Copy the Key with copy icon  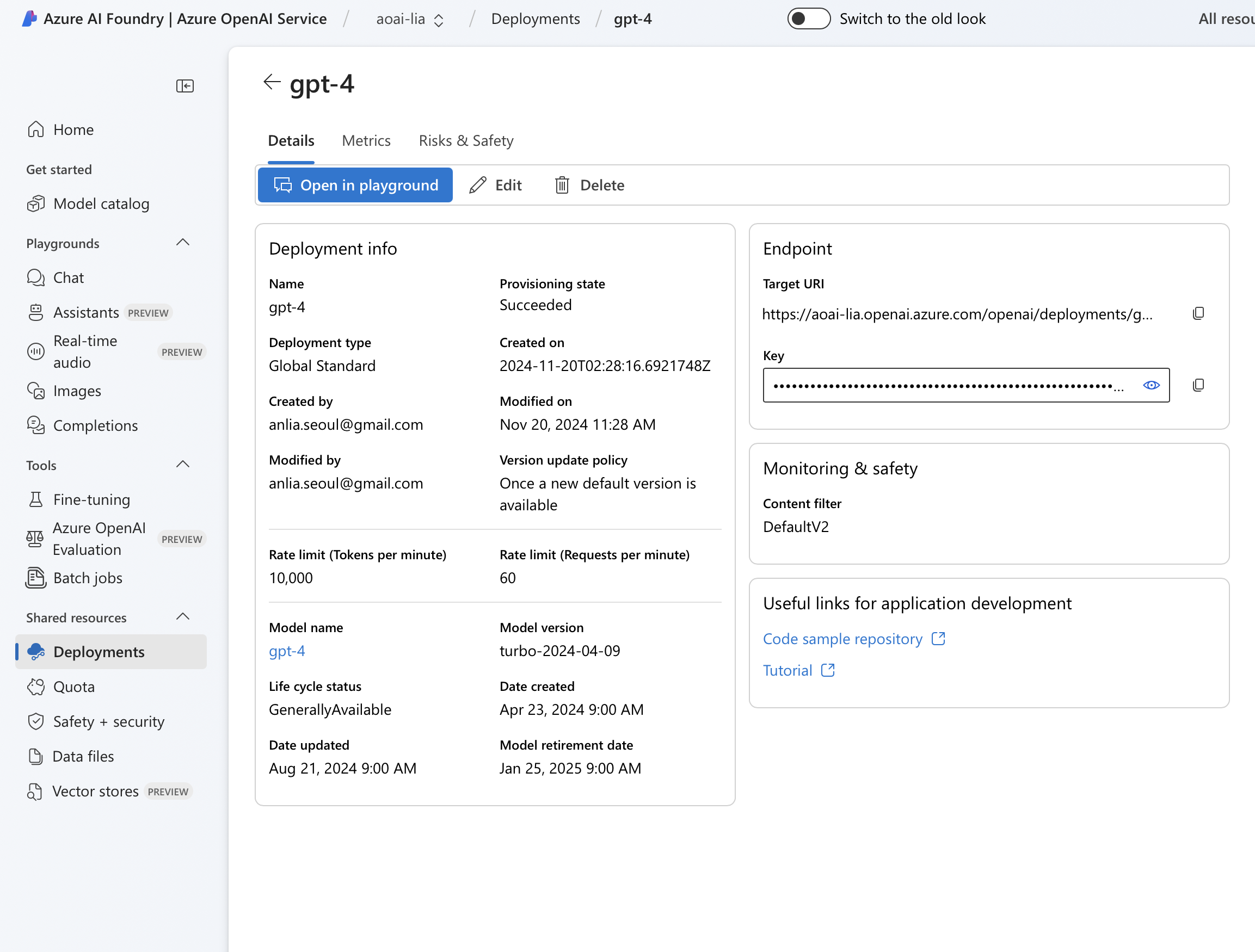pyautogui.click(x=1198, y=385)
